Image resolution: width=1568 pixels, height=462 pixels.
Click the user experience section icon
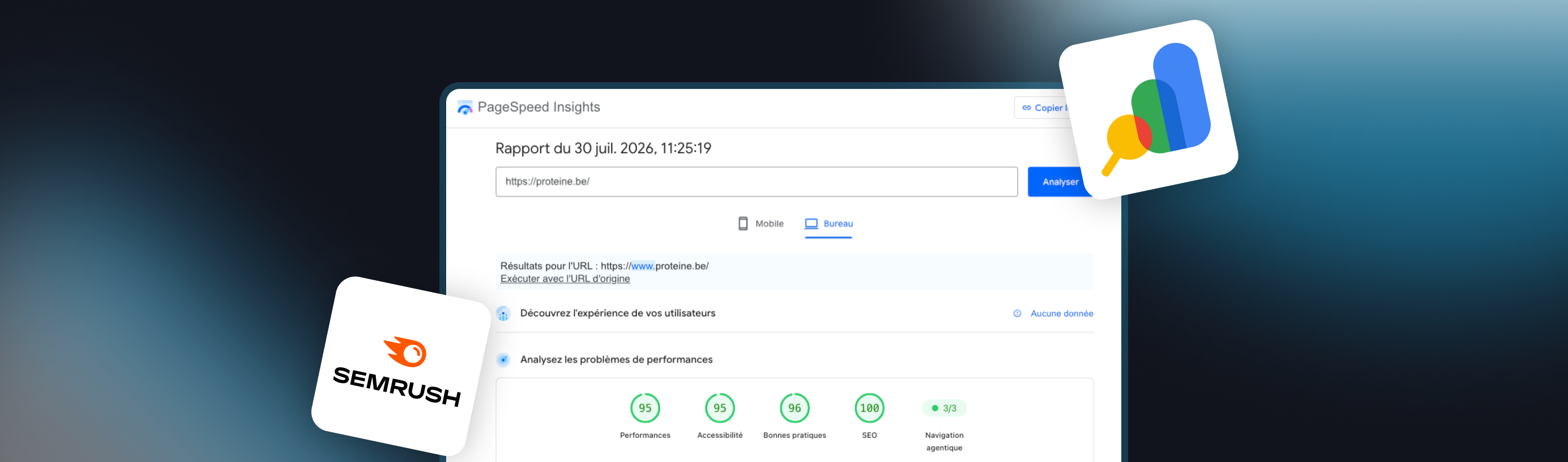coord(503,313)
